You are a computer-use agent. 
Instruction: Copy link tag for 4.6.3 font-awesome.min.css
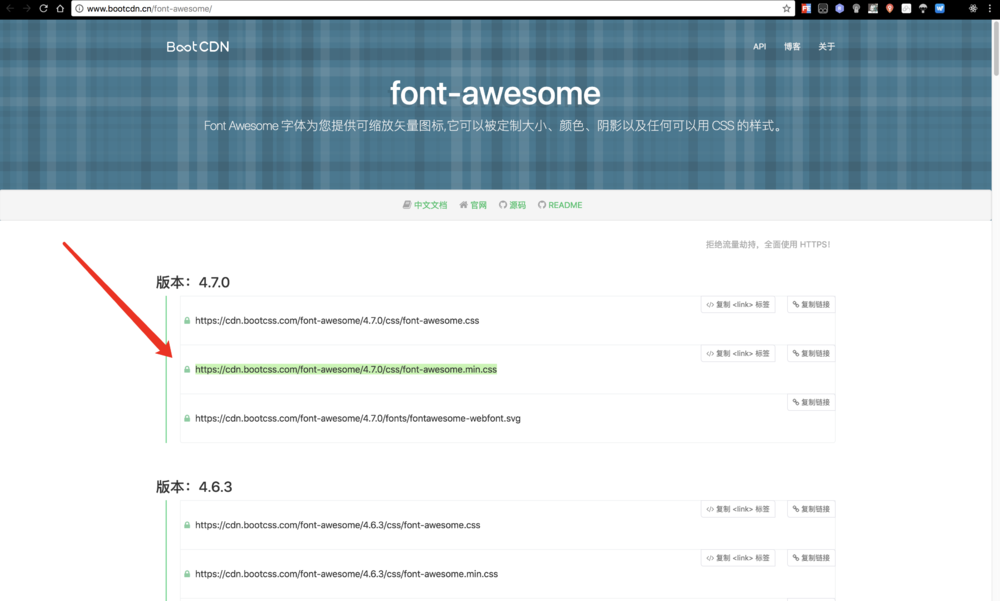[x=738, y=558]
